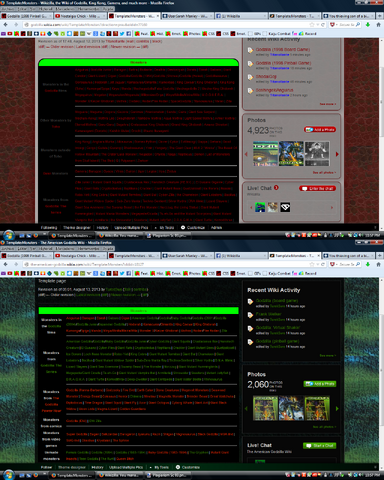Click Home icon in Wikizilla Firefox window
Image resolution: width=384 pixels, height=480 pixels.
tap(378, 25)
